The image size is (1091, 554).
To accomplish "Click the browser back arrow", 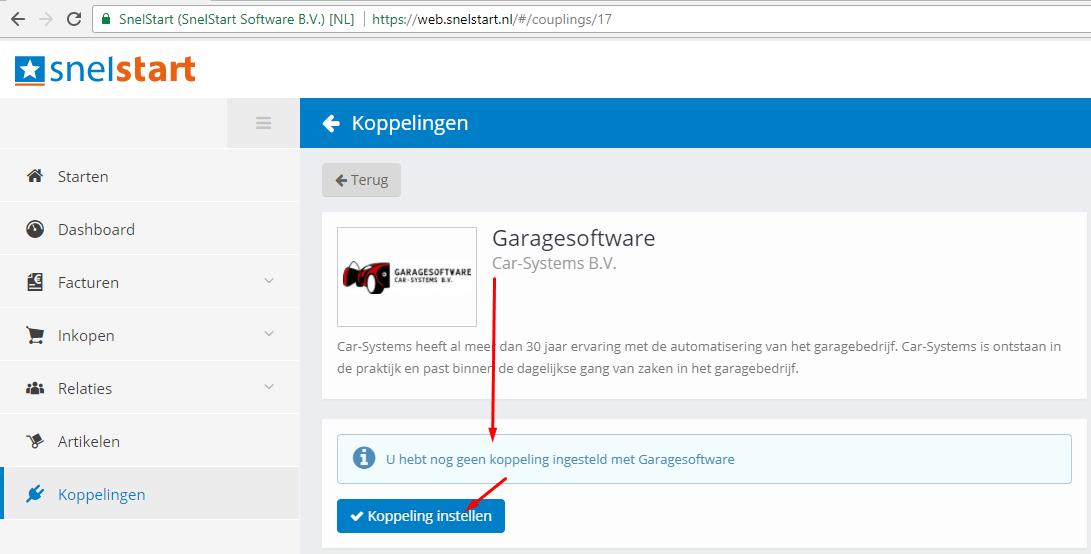I will tap(18, 19).
